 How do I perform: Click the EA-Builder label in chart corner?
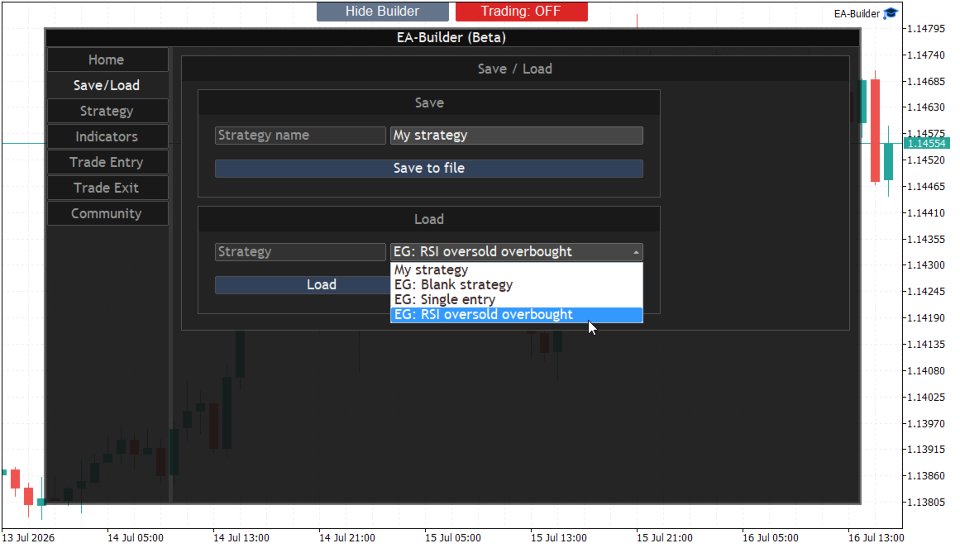[857, 13]
